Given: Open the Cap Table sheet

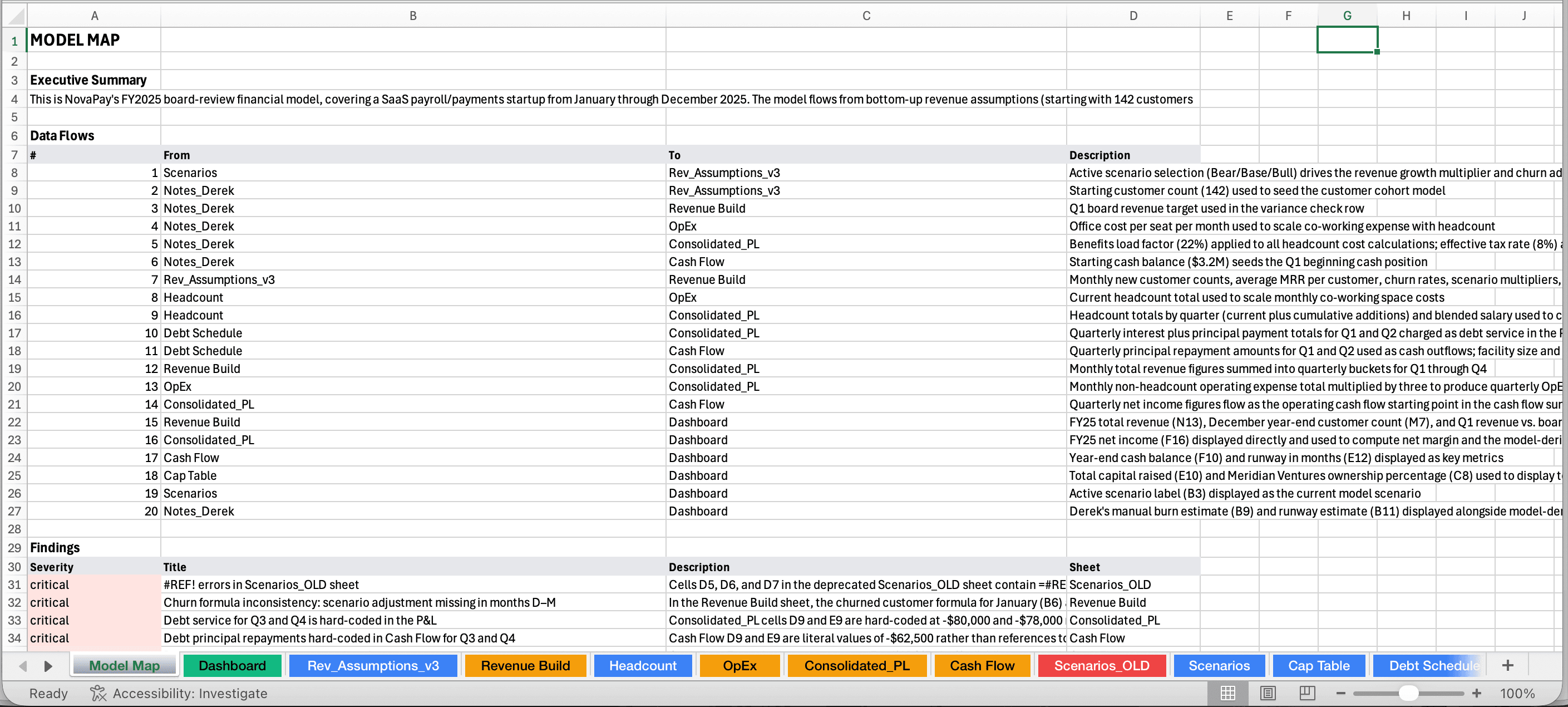Looking at the screenshot, I should 1318,665.
